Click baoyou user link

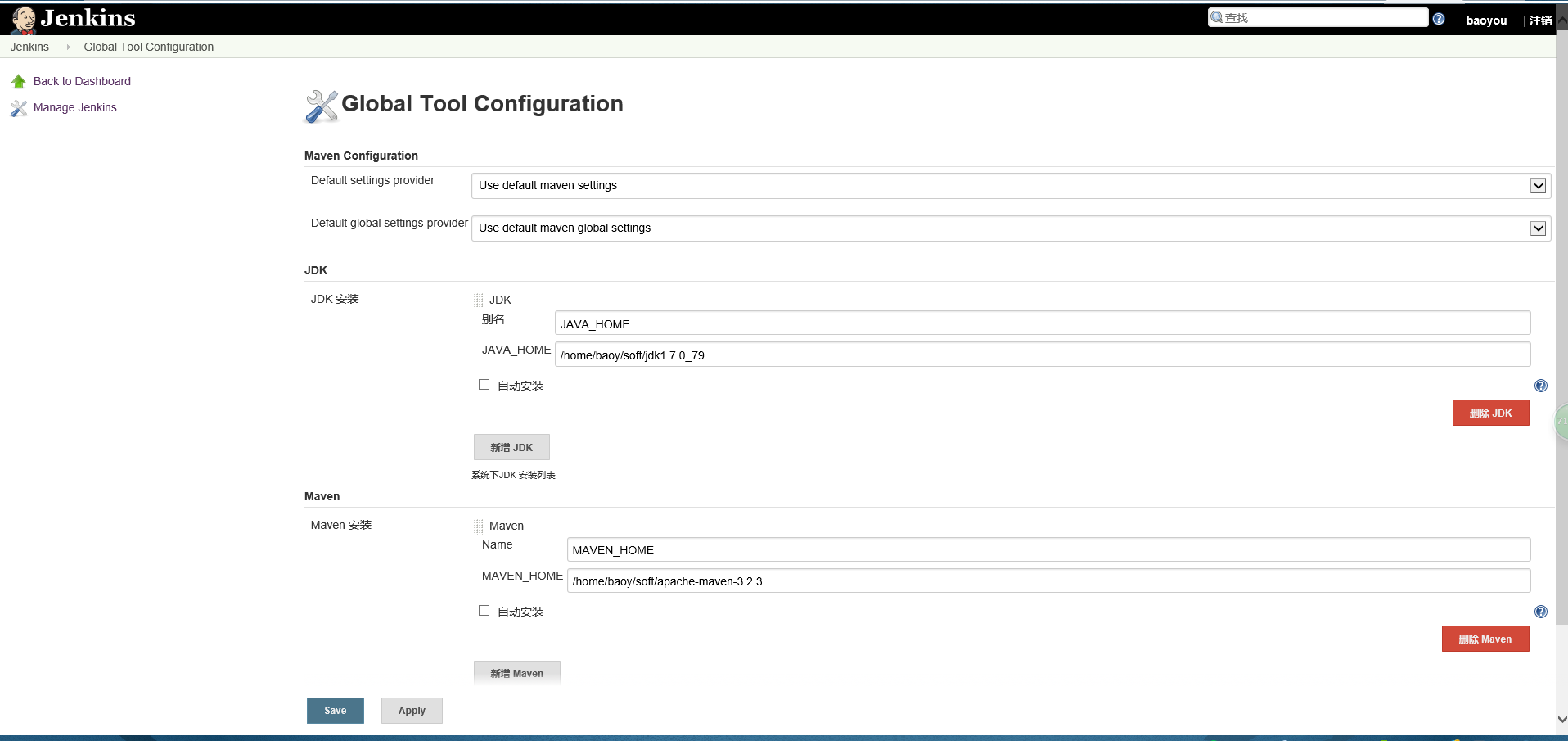[1486, 20]
